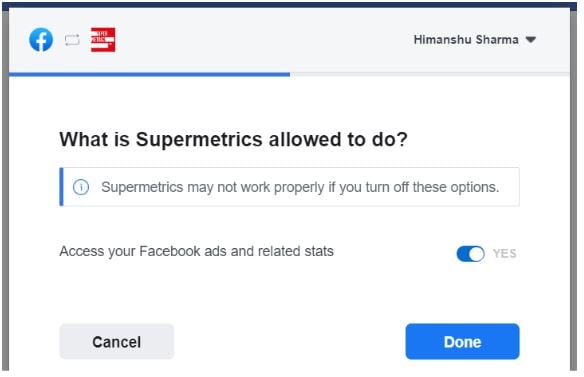Click the Done button

462,342
